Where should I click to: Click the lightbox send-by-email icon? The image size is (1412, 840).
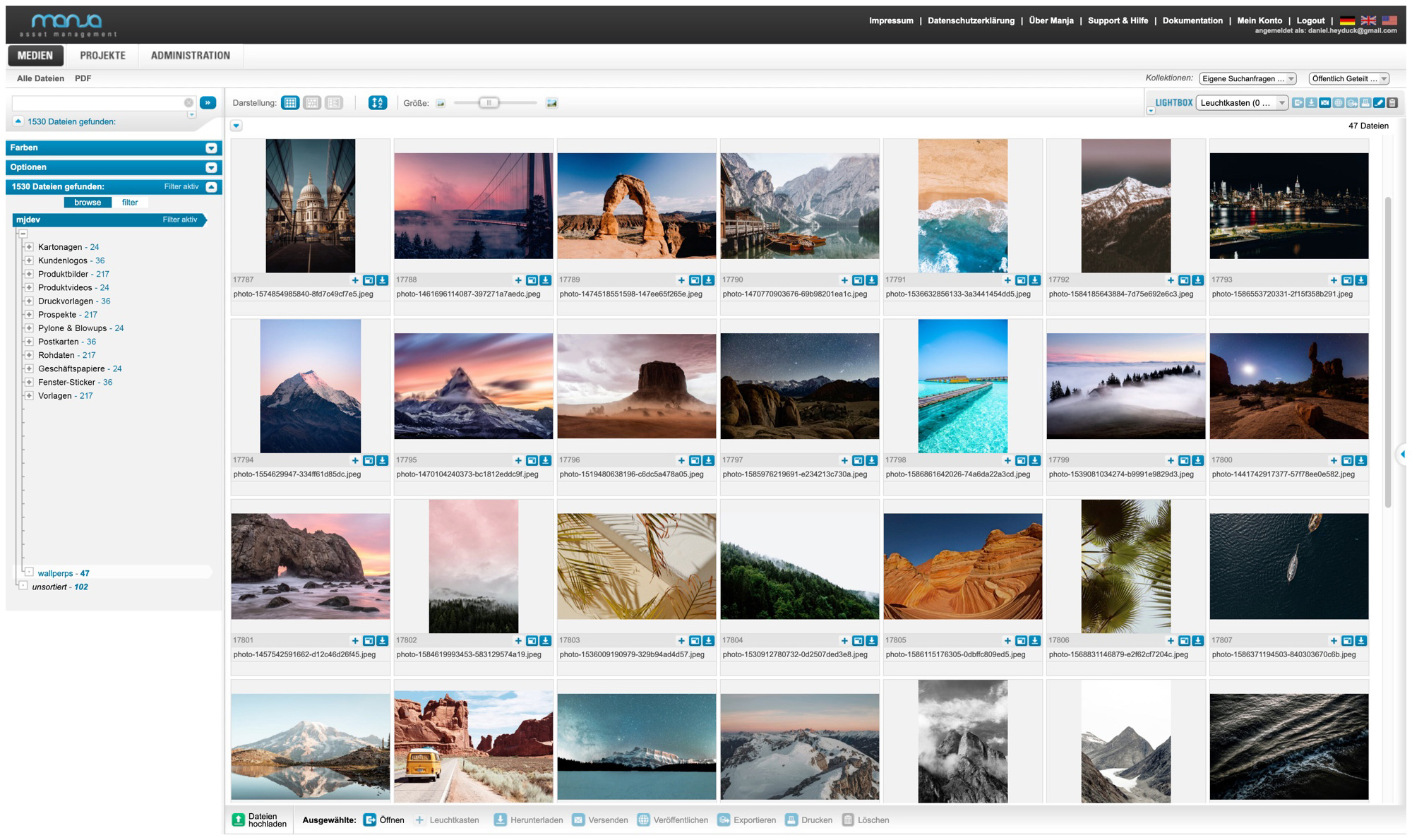pyautogui.click(x=1325, y=103)
